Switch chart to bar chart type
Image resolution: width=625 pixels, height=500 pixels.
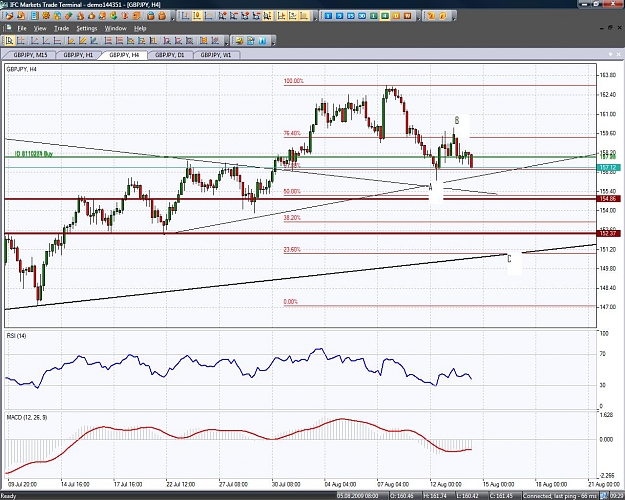click(x=185, y=16)
